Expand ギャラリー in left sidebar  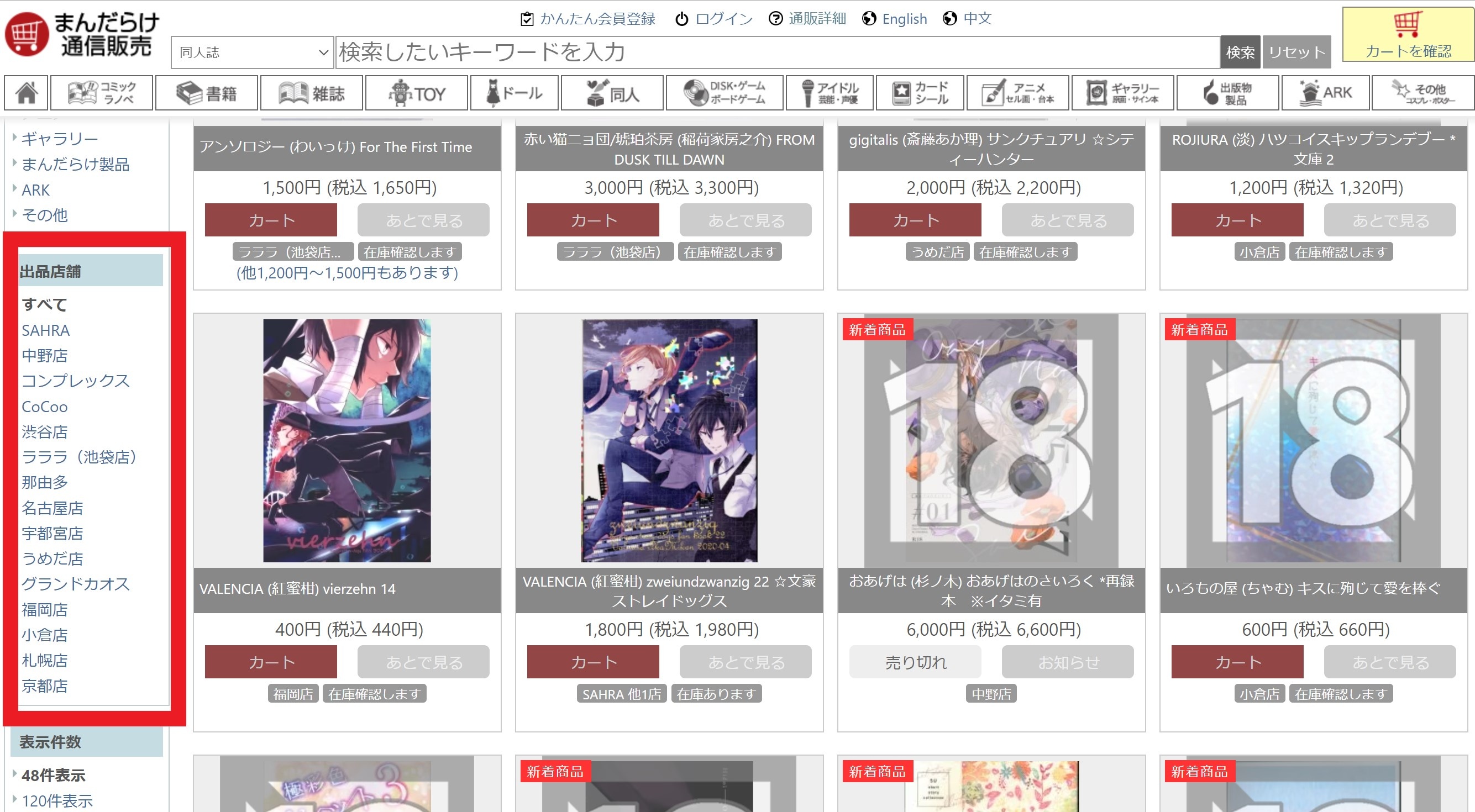(60, 139)
